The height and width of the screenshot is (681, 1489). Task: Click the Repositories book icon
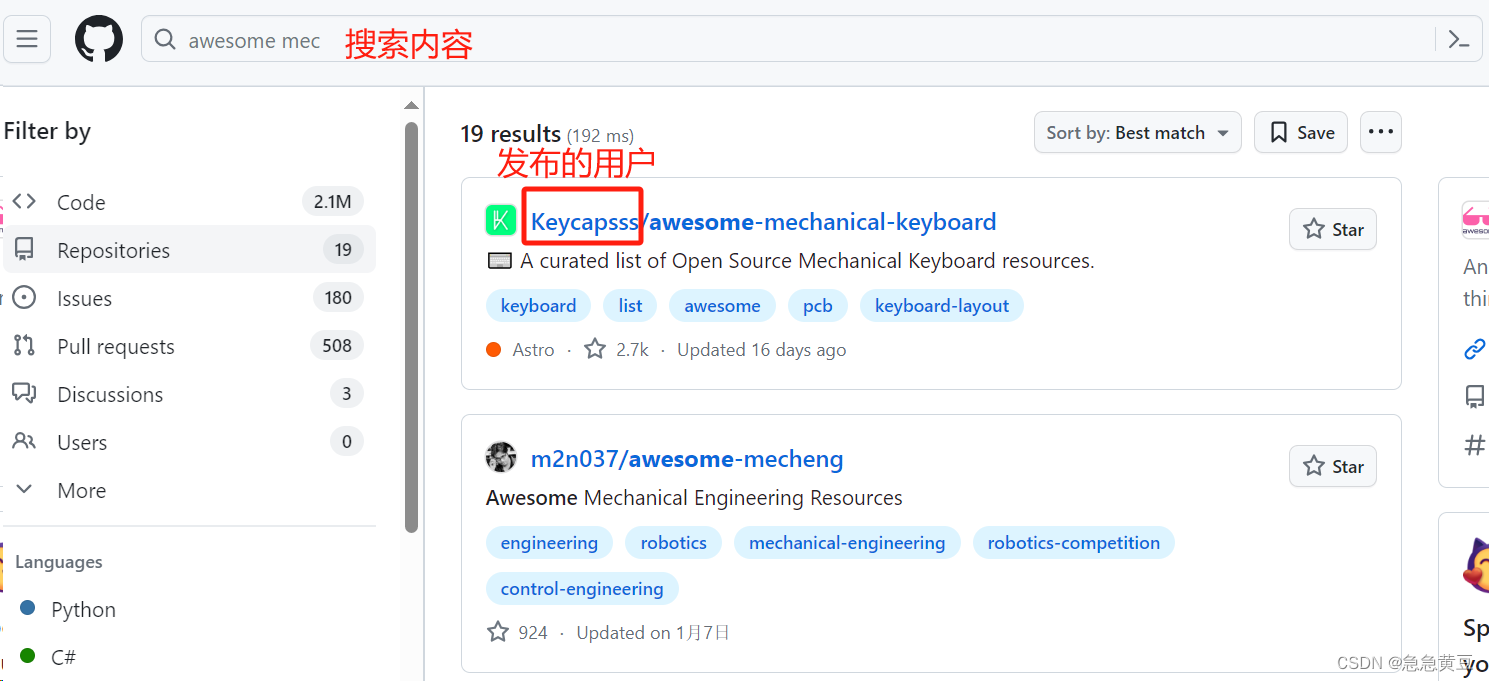[24, 249]
